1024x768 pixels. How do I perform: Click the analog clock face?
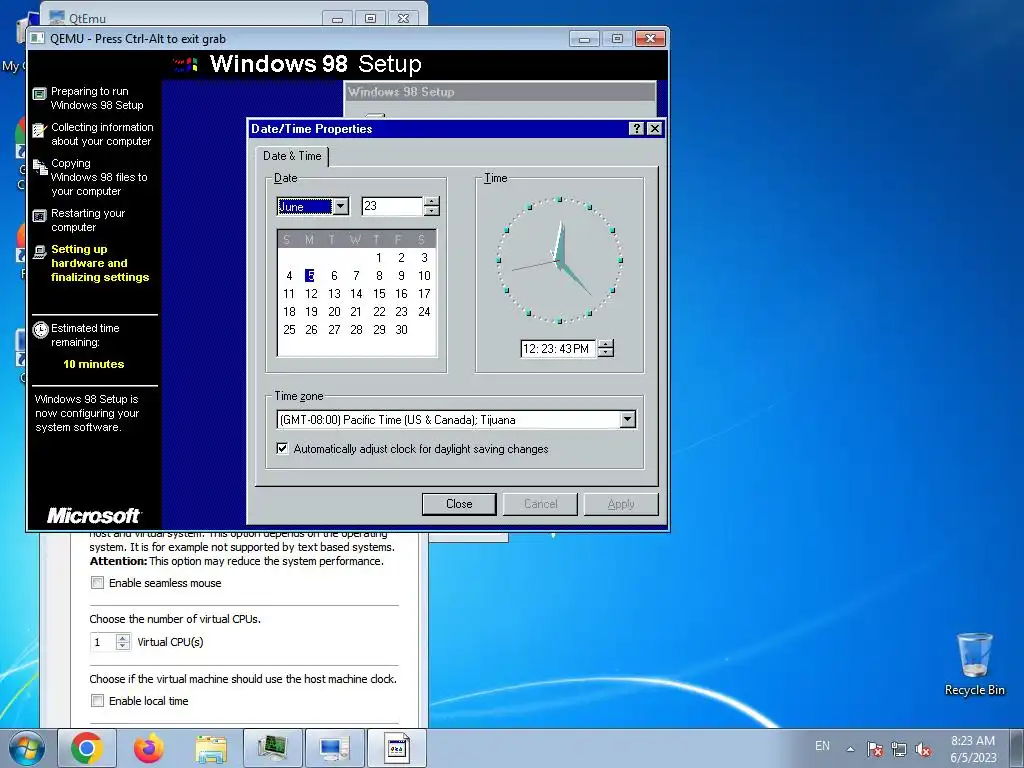point(559,260)
